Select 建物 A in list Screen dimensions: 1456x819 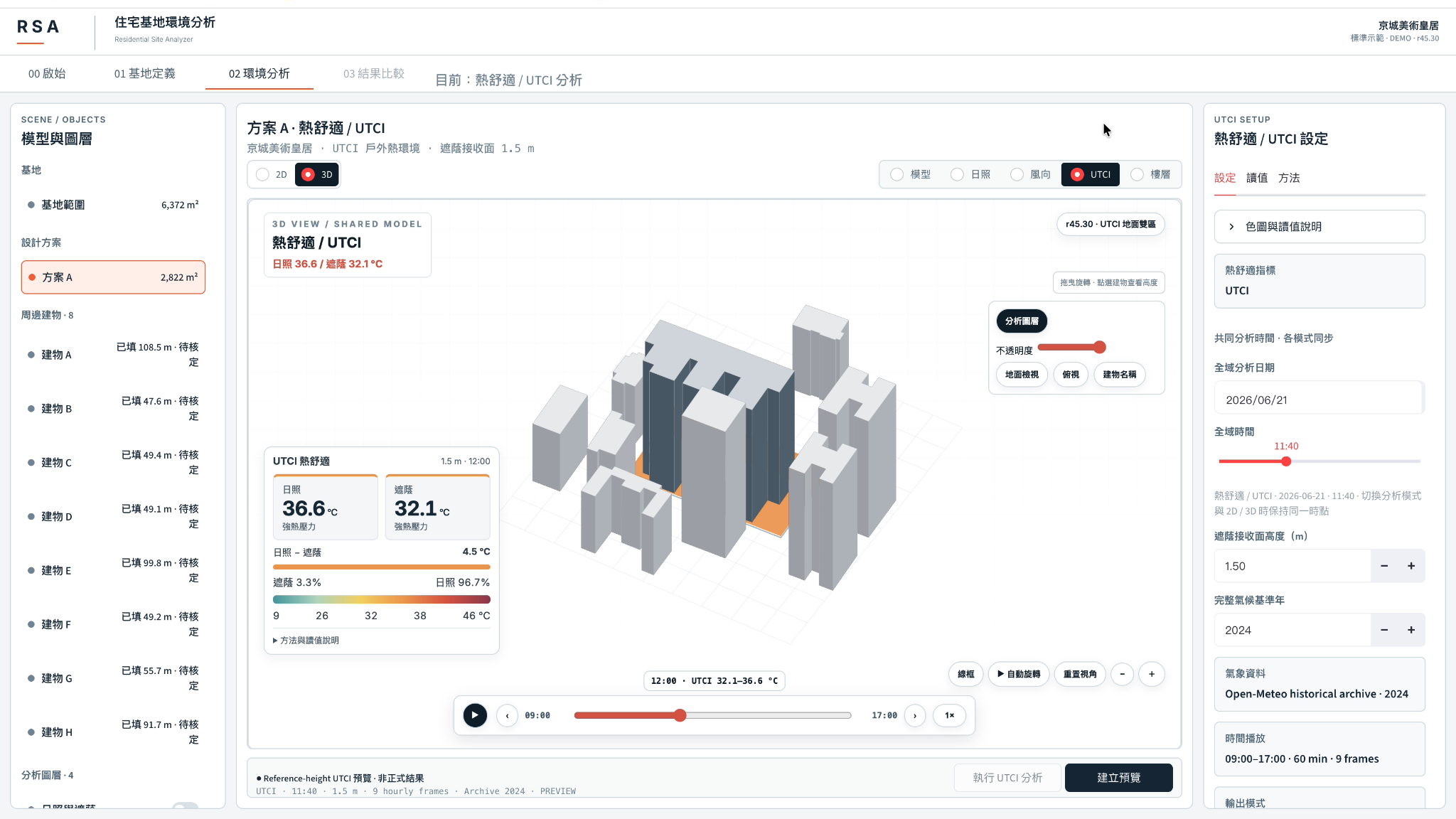[x=113, y=355]
